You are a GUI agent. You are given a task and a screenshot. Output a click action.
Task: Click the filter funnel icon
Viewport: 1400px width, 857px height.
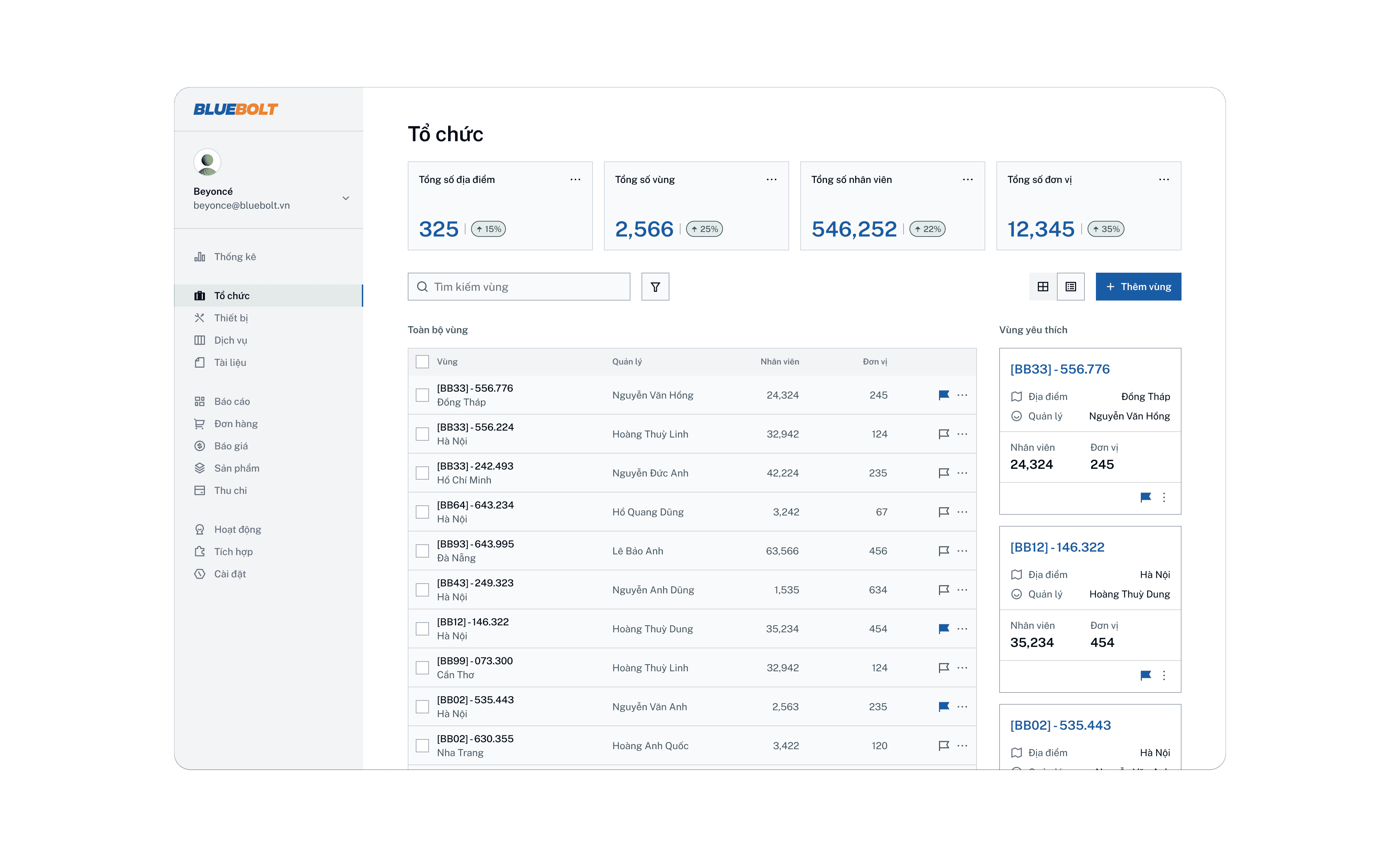coord(655,287)
